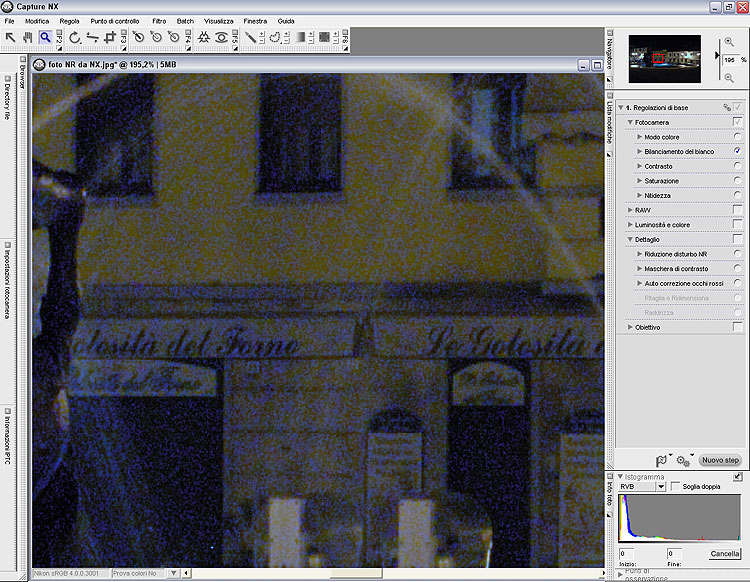Open the File menu
The image size is (750, 582).
9,21
